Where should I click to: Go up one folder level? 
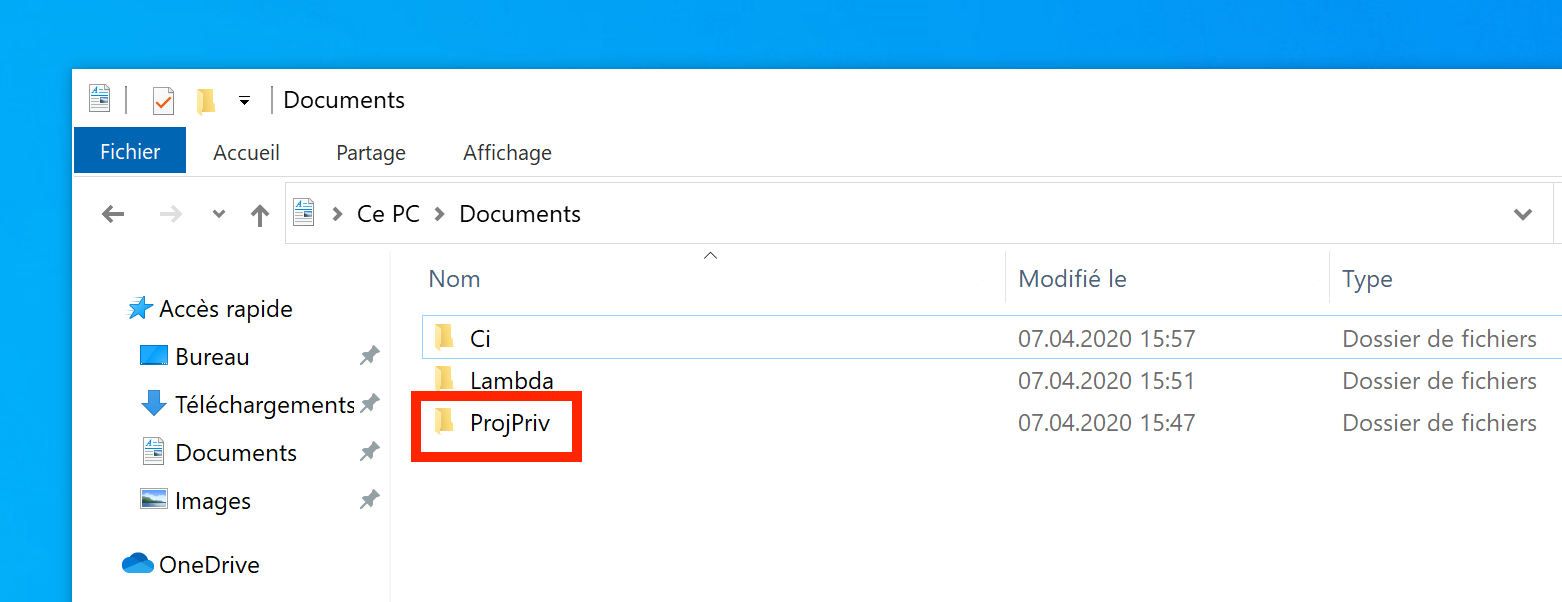pyautogui.click(x=260, y=214)
